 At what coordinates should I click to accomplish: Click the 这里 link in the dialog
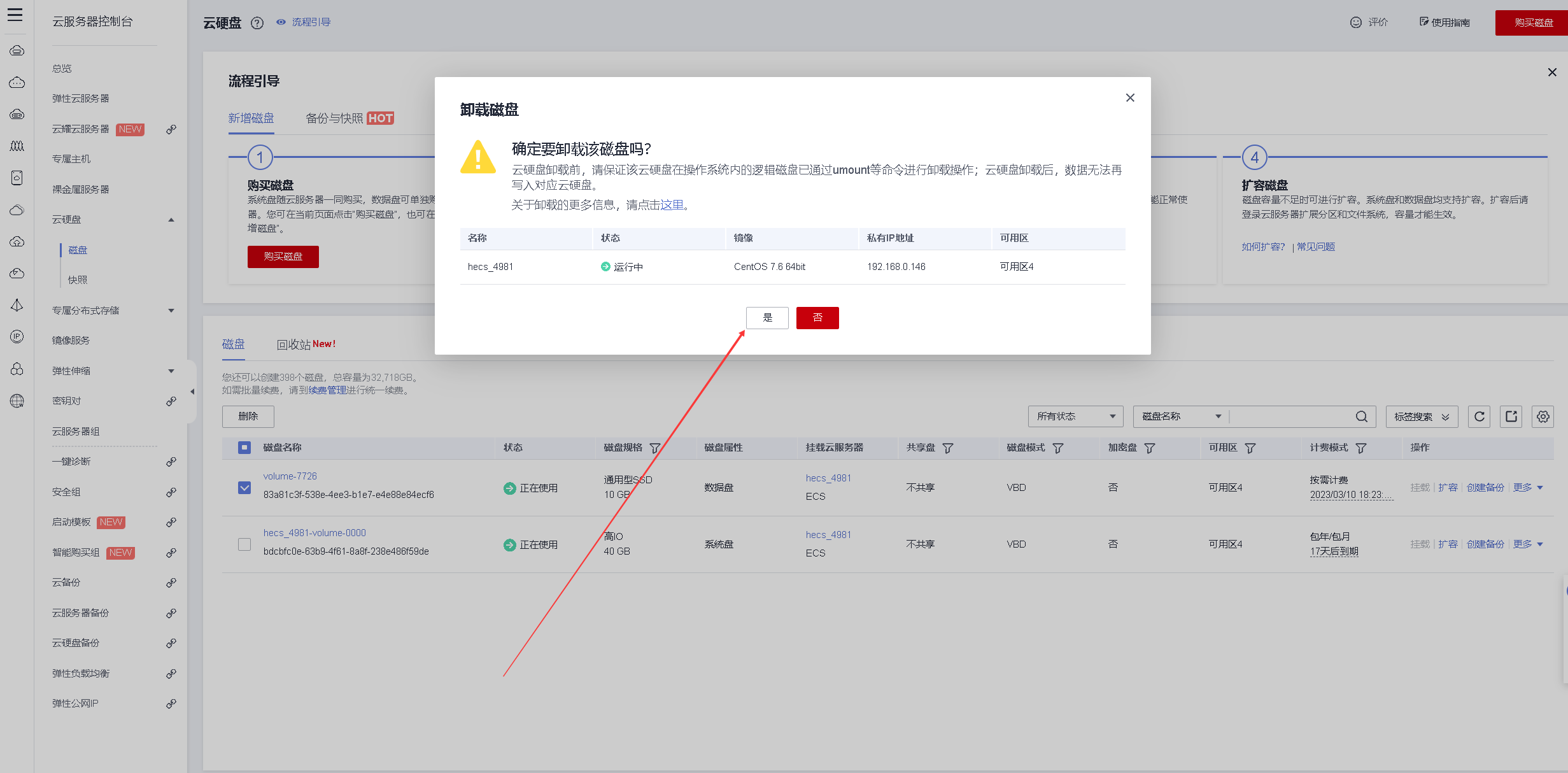coord(672,205)
